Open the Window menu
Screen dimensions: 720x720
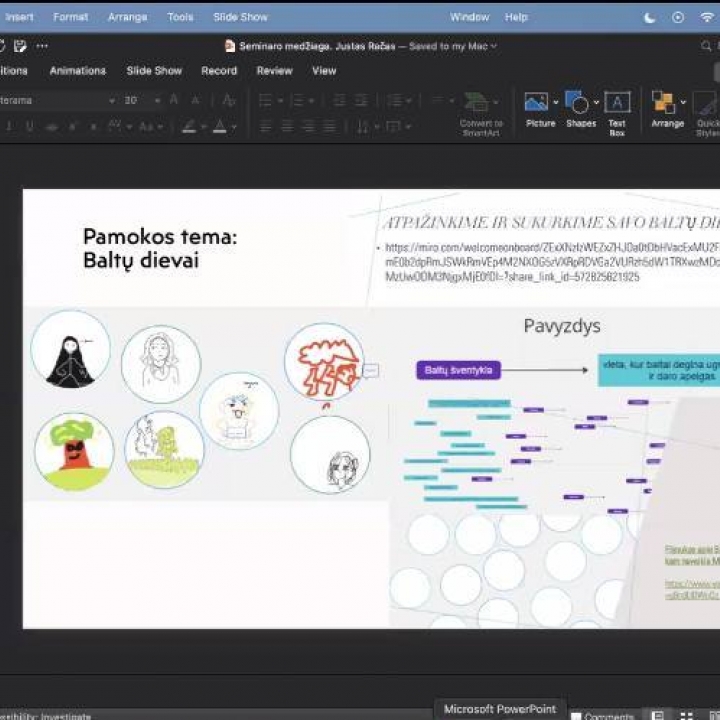[469, 17]
